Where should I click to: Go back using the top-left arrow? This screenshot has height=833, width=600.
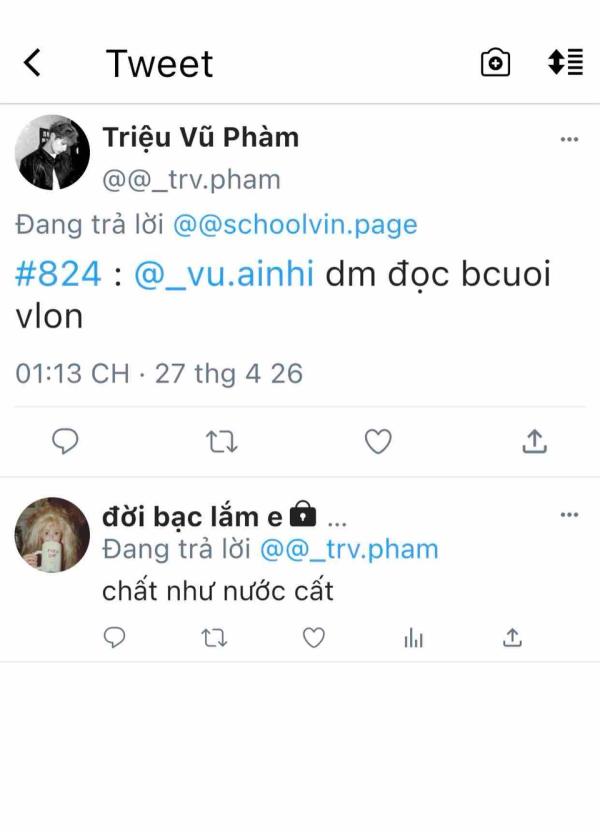click(x=32, y=63)
